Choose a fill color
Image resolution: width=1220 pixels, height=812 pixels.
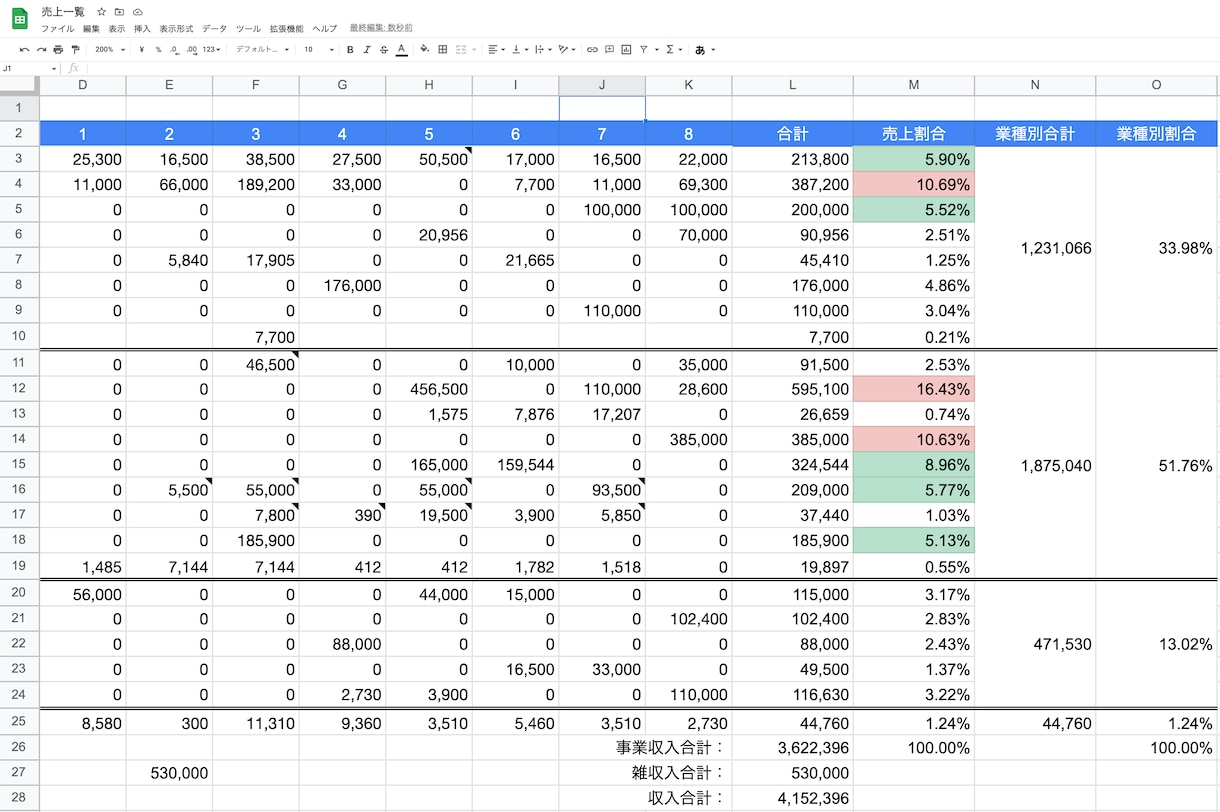pos(424,49)
